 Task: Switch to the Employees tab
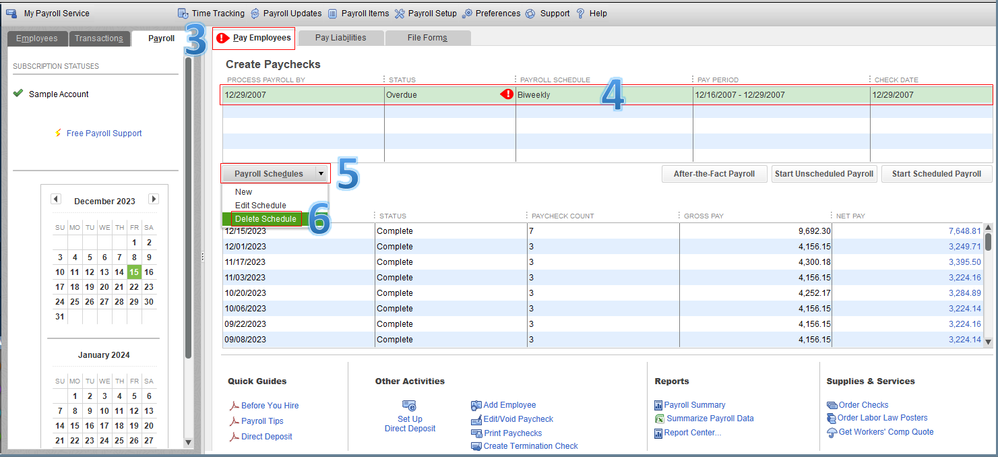[x=37, y=38]
